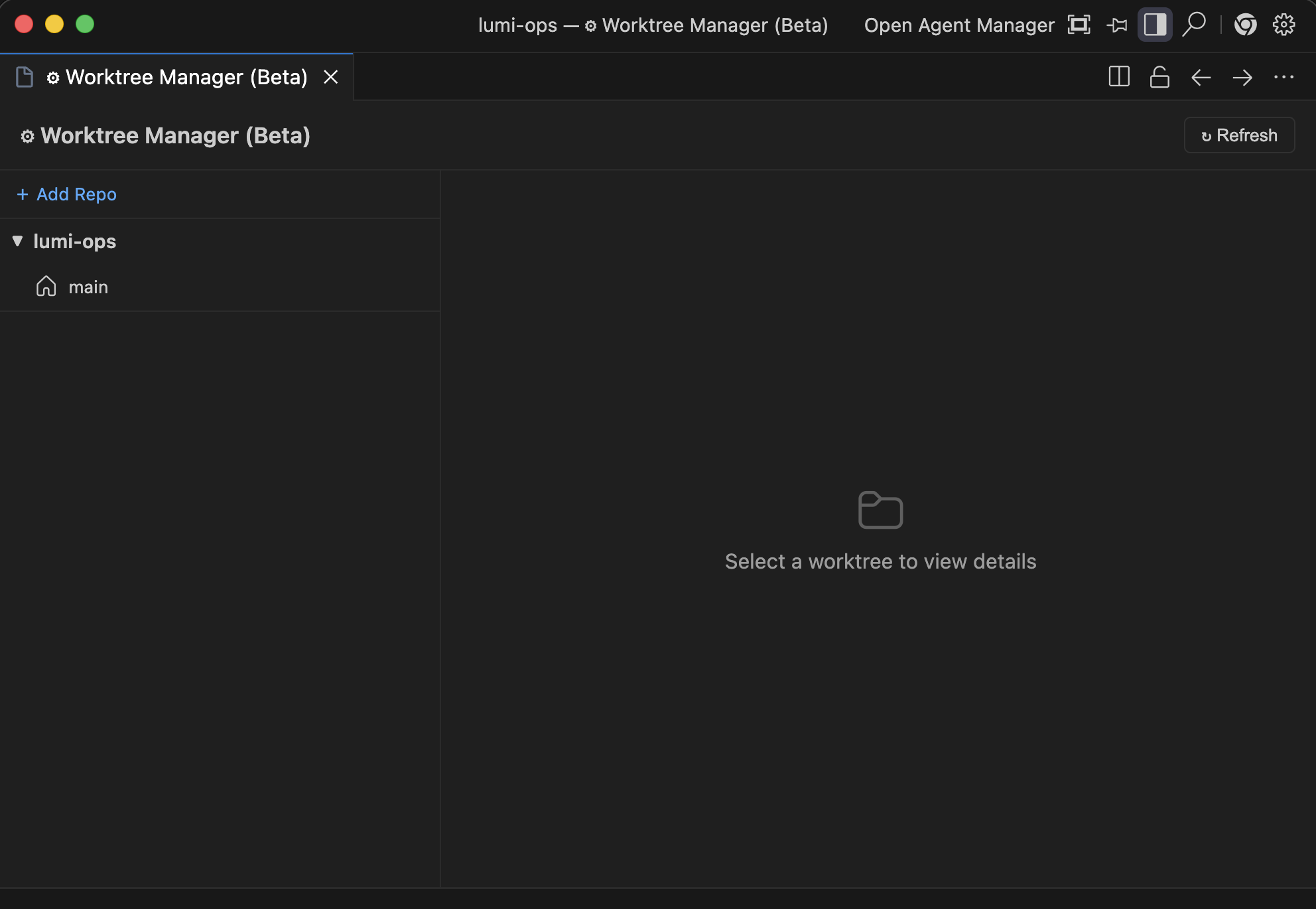Screen dimensions: 1316x909
Task: Open the search magnifier icon
Action: tap(1194, 24)
